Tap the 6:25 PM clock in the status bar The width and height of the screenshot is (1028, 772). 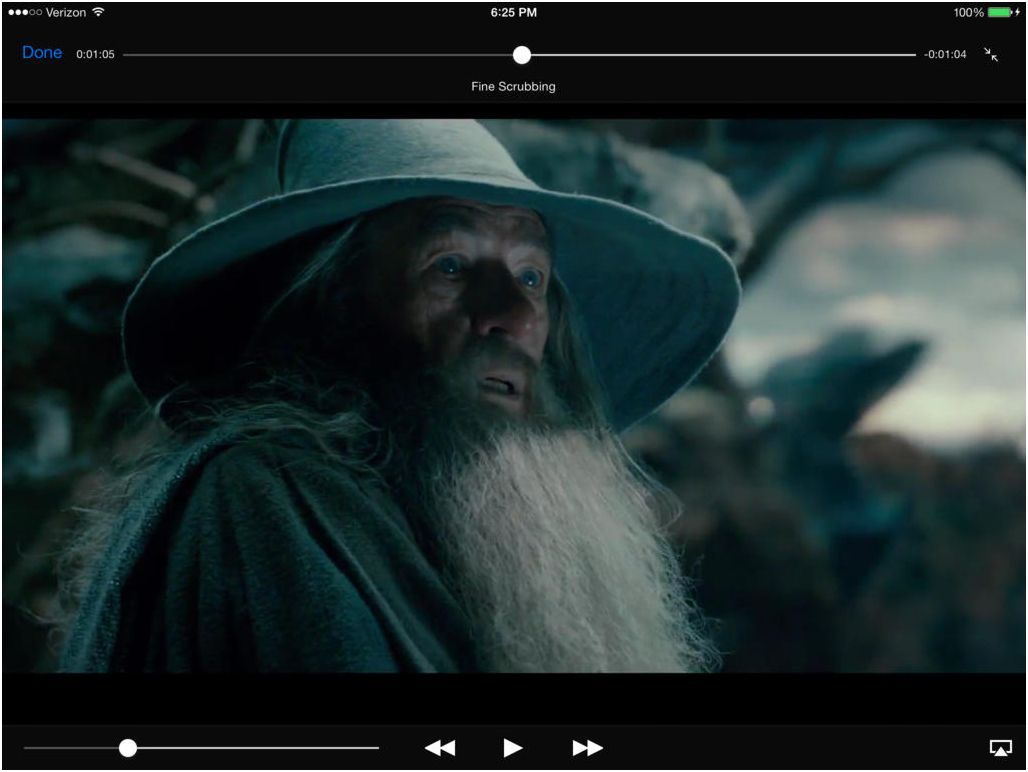pyautogui.click(x=513, y=13)
